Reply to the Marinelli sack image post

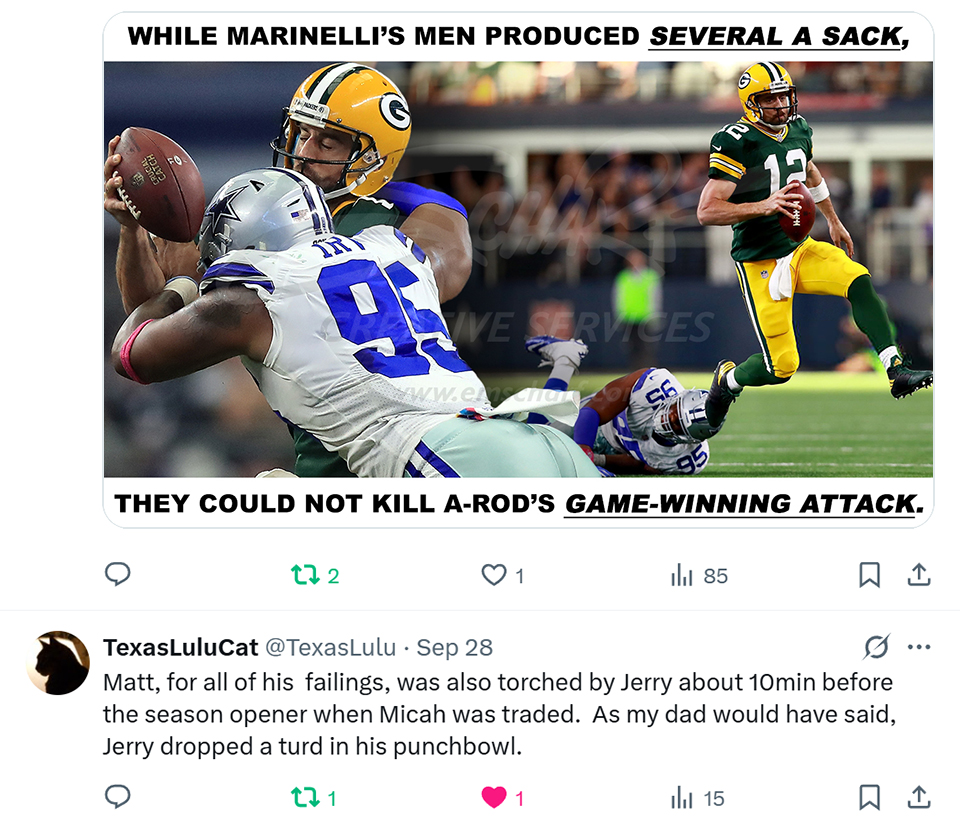point(118,574)
